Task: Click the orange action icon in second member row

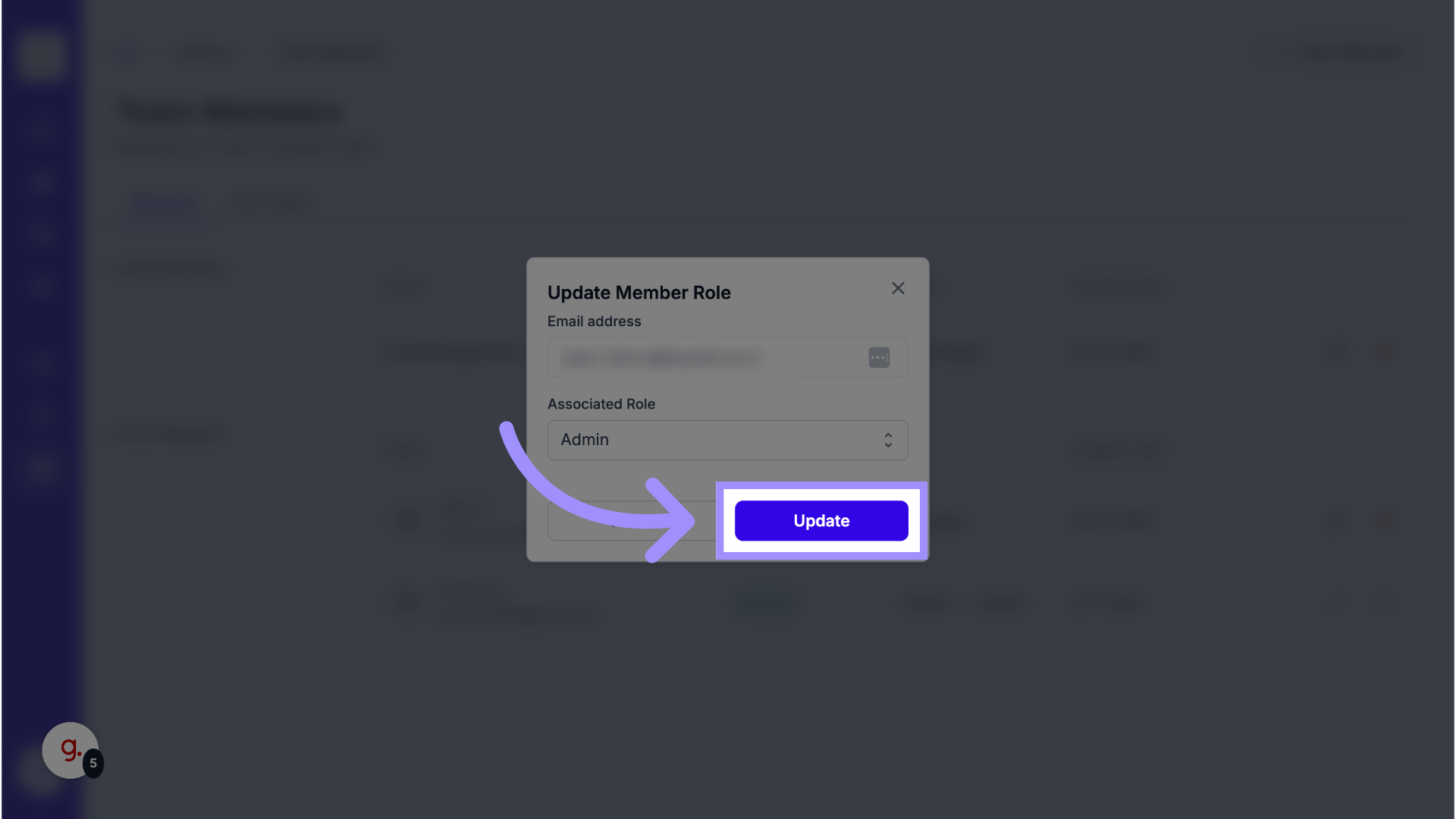Action: pyautogui.click(x=1384, y=520)
